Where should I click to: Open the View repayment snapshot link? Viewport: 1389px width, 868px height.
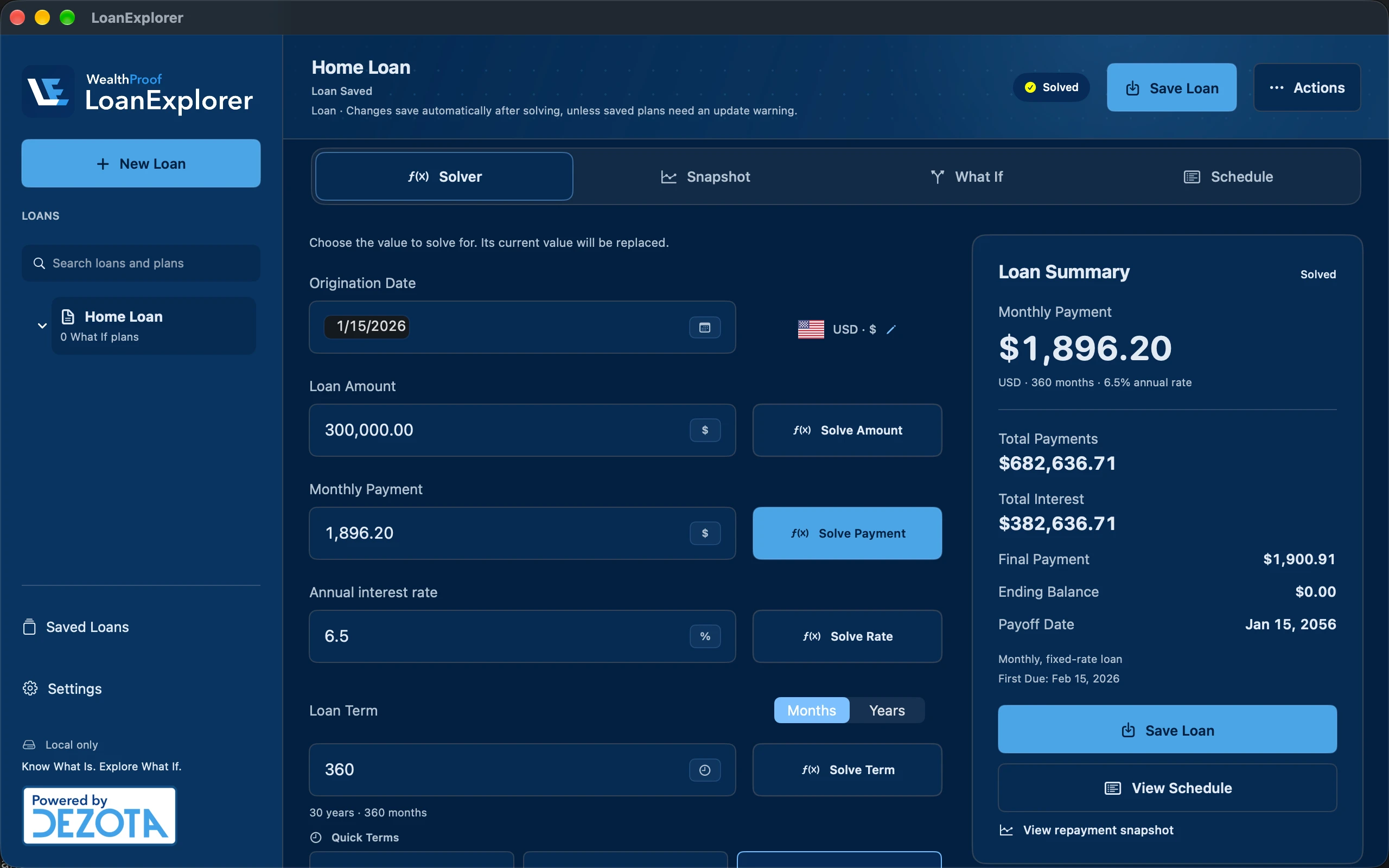point(1086,830)
